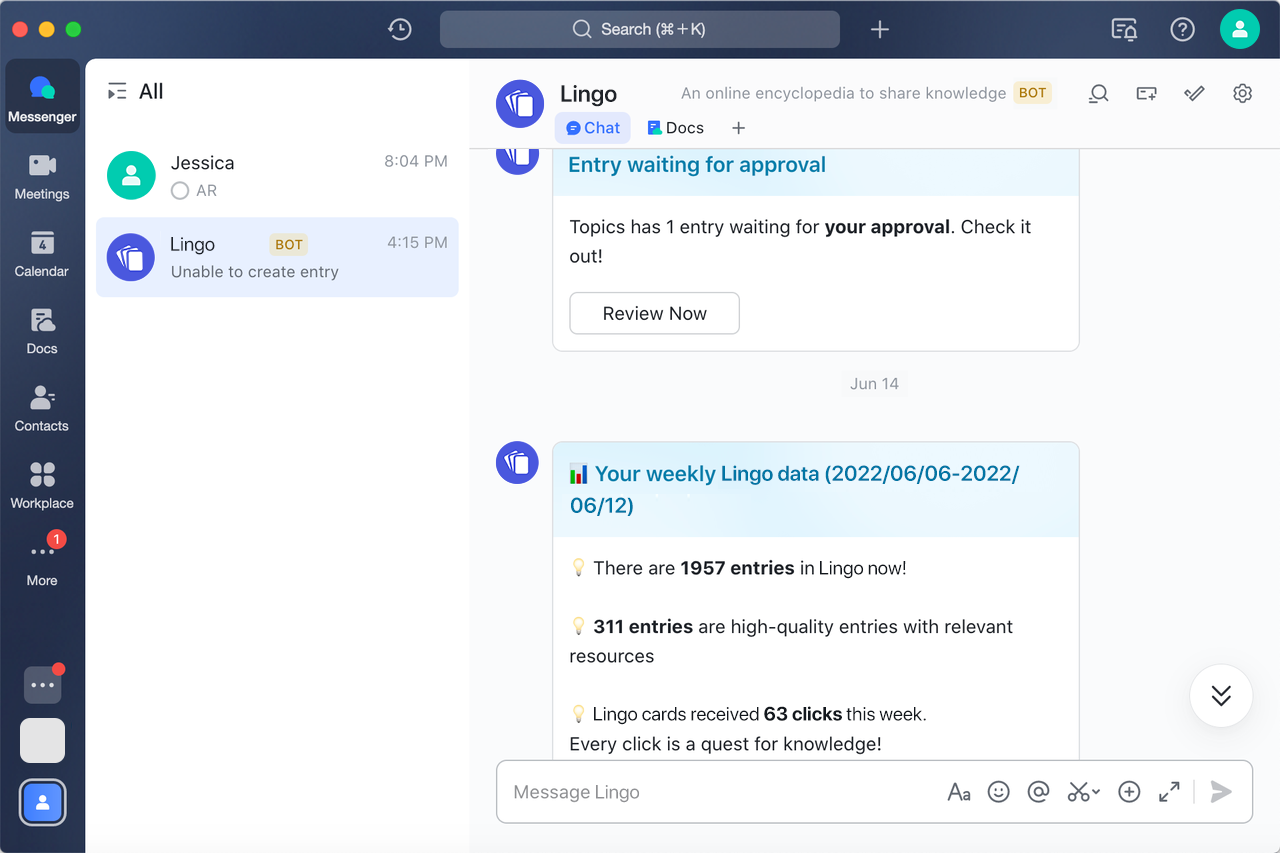The width and height of the screenshot is (1280, 853).
Task: Open the Calendar sidebar icon
Action: pos(42,254)
